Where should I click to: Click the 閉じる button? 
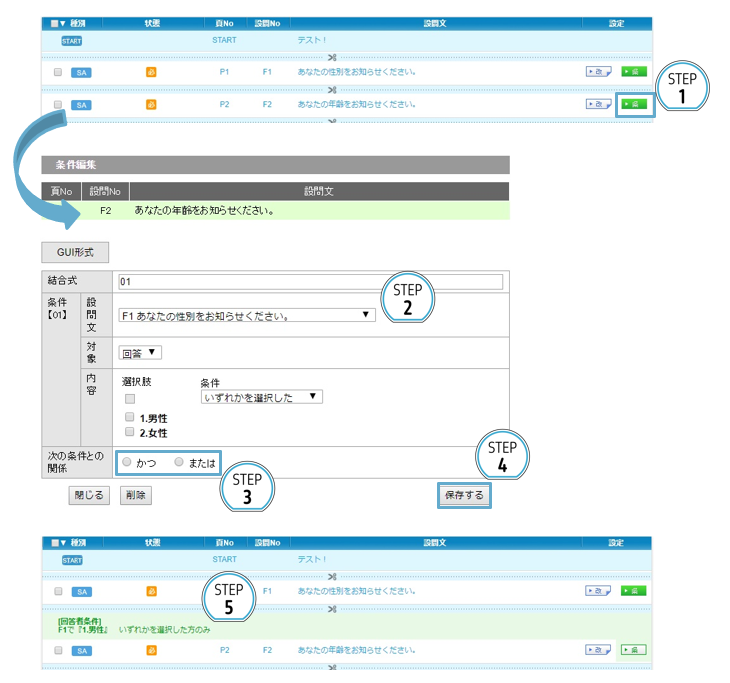pos(88,495)
